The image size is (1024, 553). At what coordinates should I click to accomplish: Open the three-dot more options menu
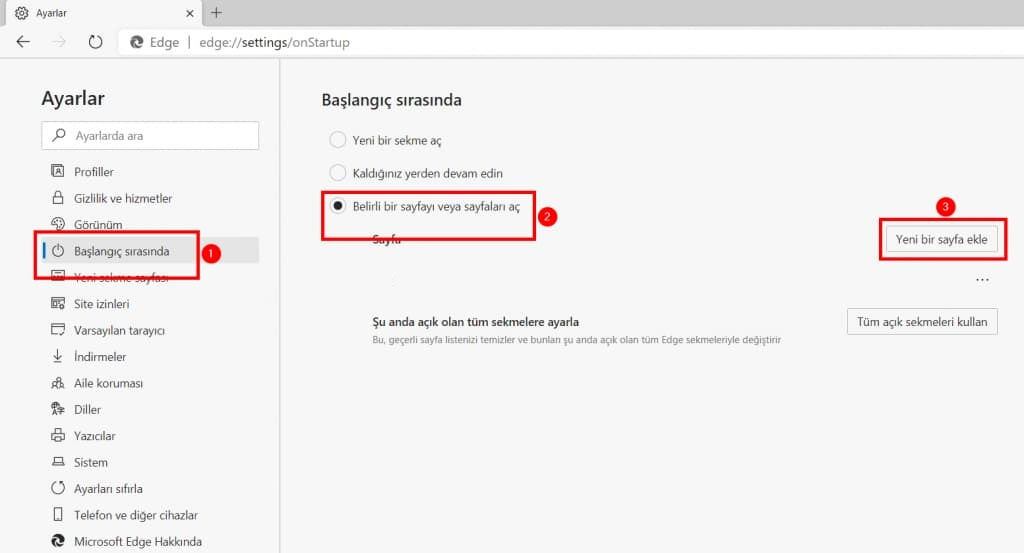tap(982, 281)
